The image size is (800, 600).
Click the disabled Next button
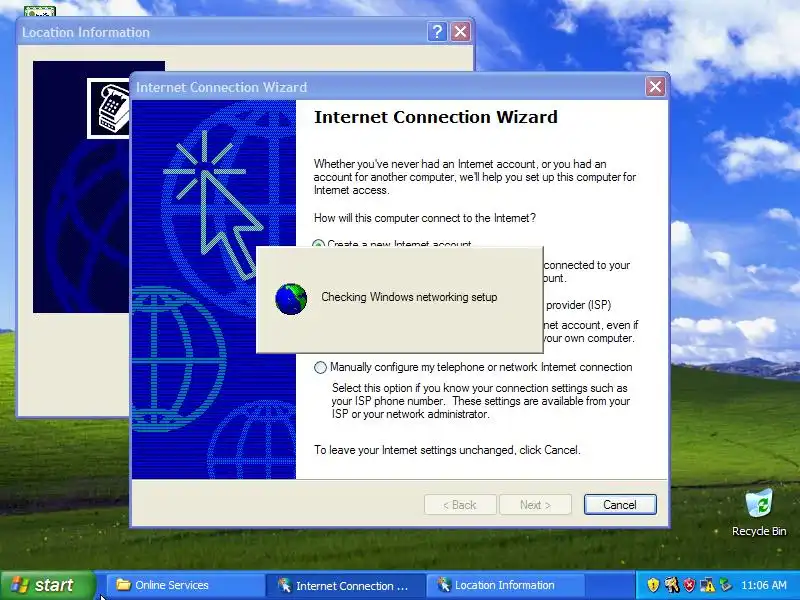coord(535,505)
